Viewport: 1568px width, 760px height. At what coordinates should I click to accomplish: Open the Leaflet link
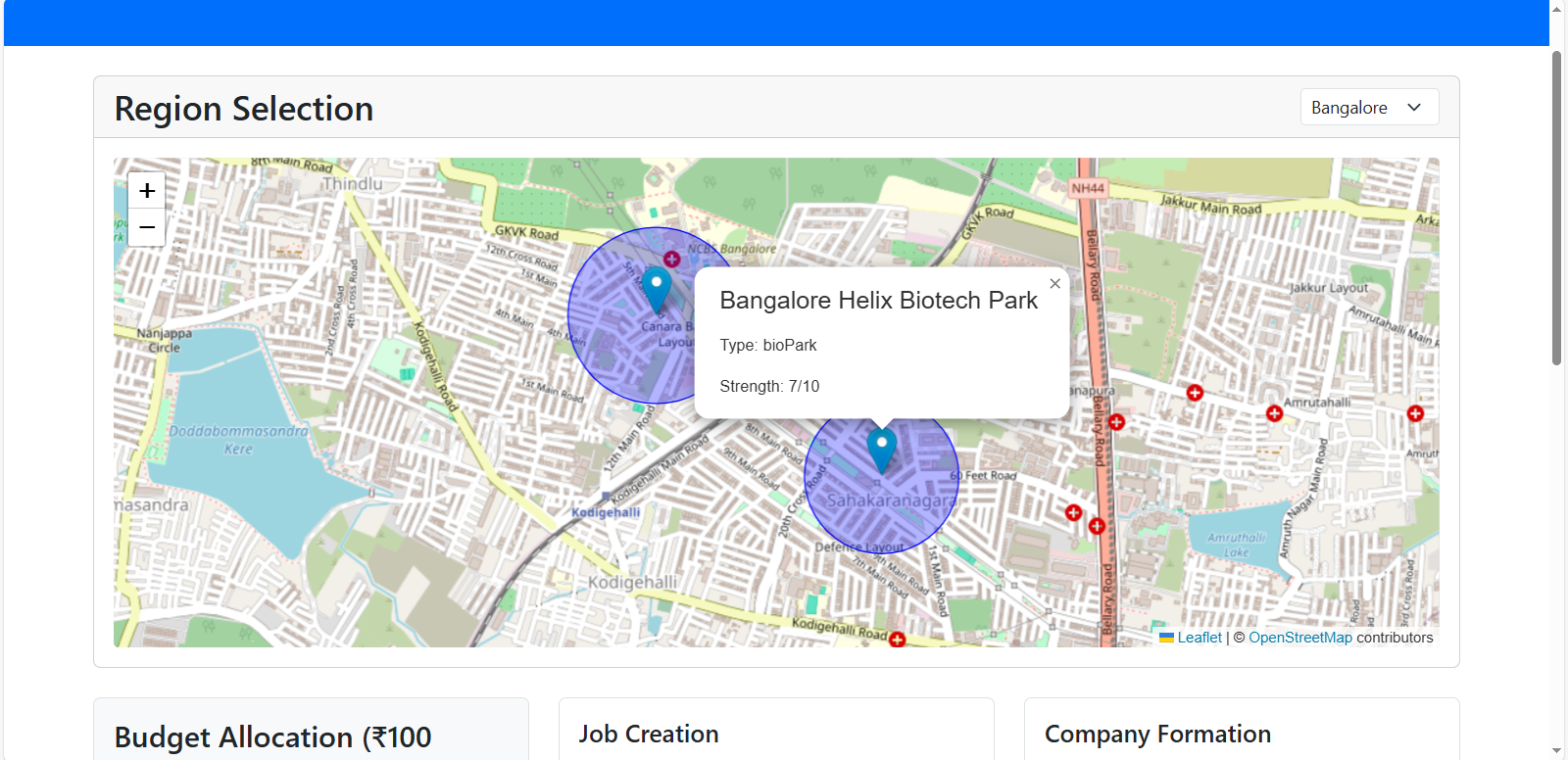click(1200, 638)
